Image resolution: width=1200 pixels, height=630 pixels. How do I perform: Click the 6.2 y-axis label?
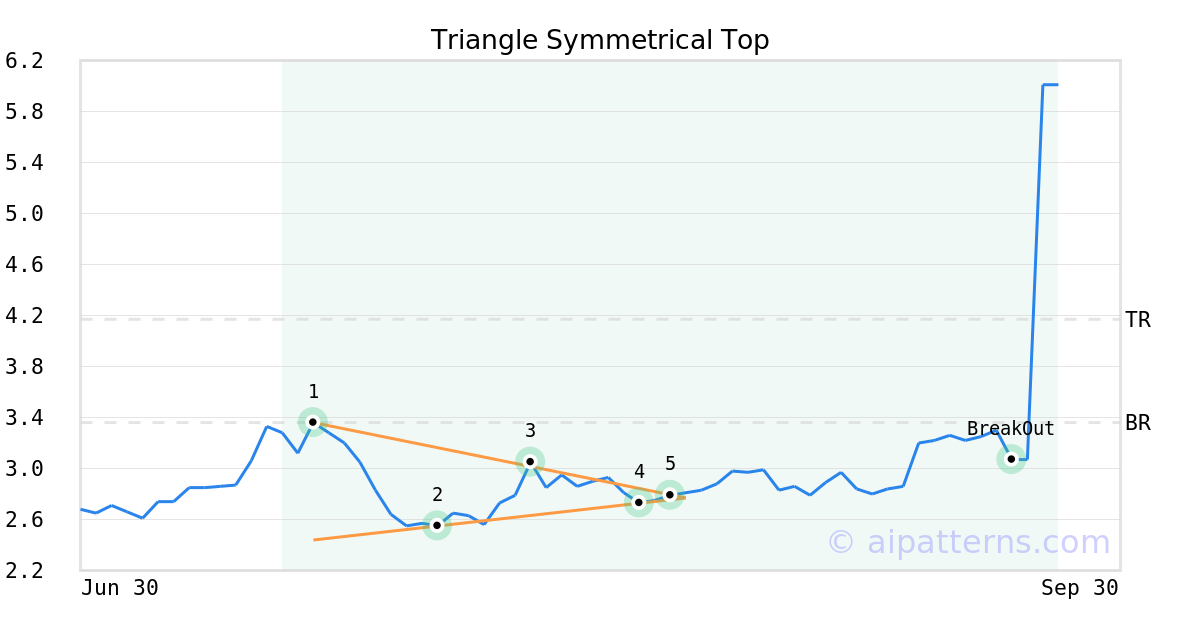[x=25, y=61]
